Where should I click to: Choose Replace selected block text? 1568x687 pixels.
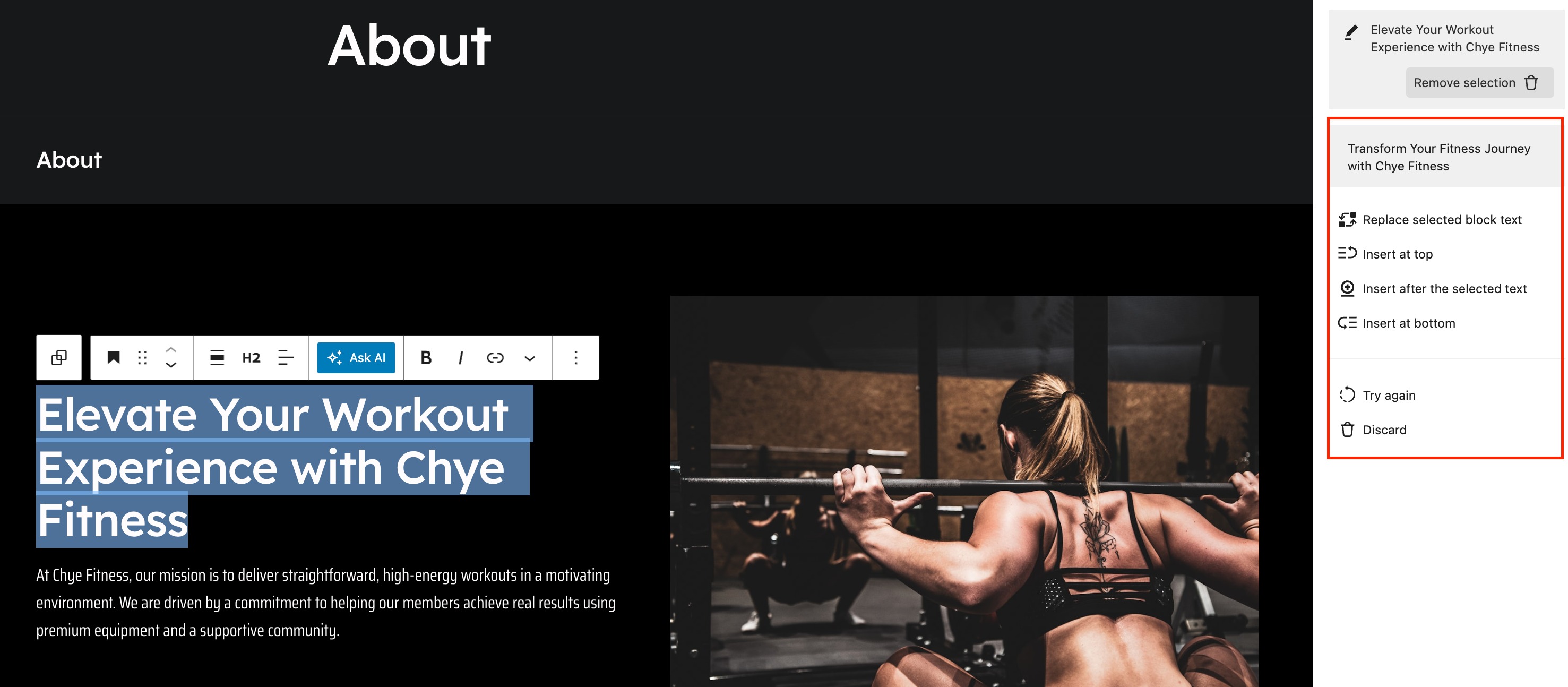1442,220
